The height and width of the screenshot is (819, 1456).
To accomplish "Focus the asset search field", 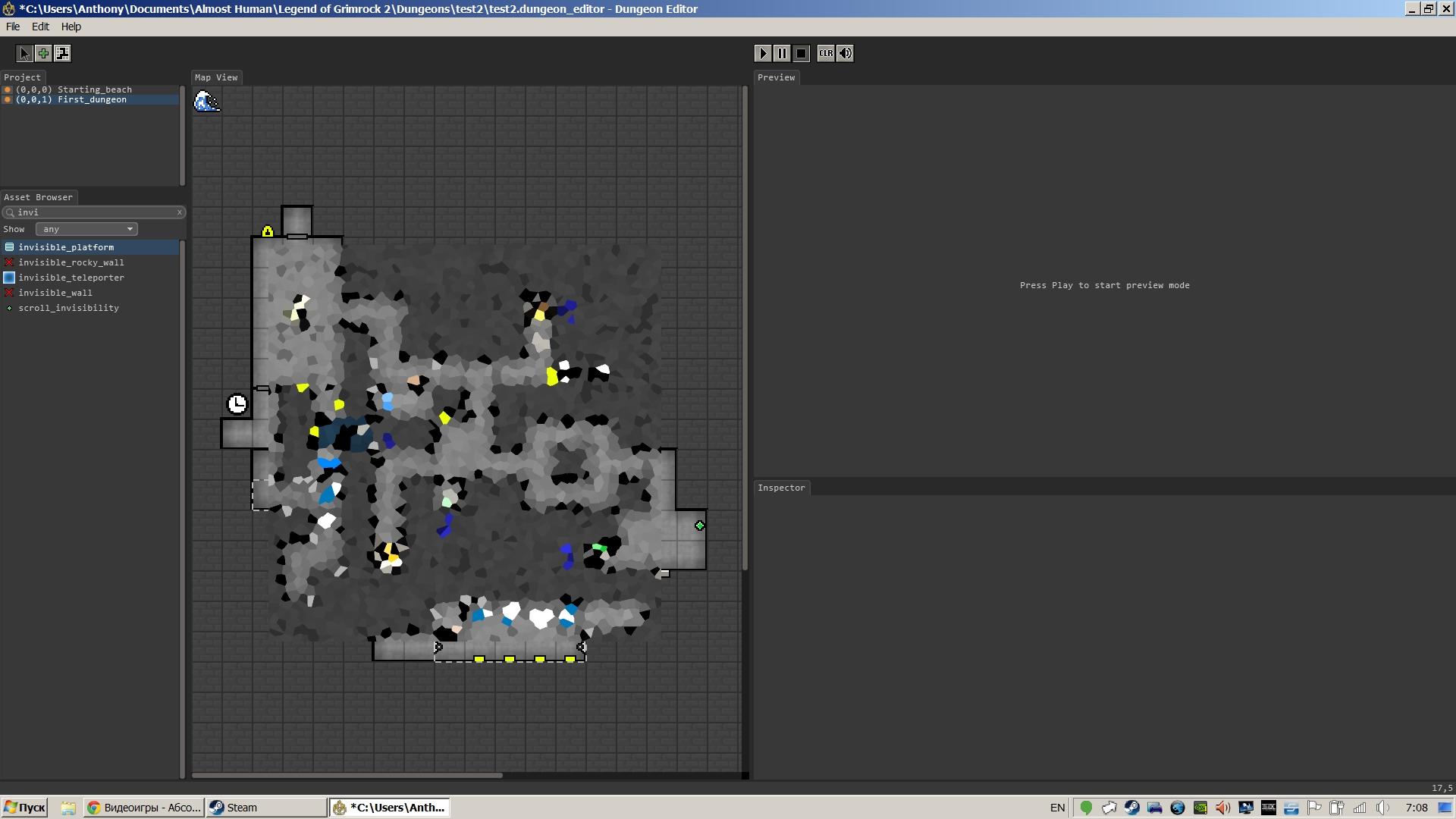I will (x=94, y=212).
